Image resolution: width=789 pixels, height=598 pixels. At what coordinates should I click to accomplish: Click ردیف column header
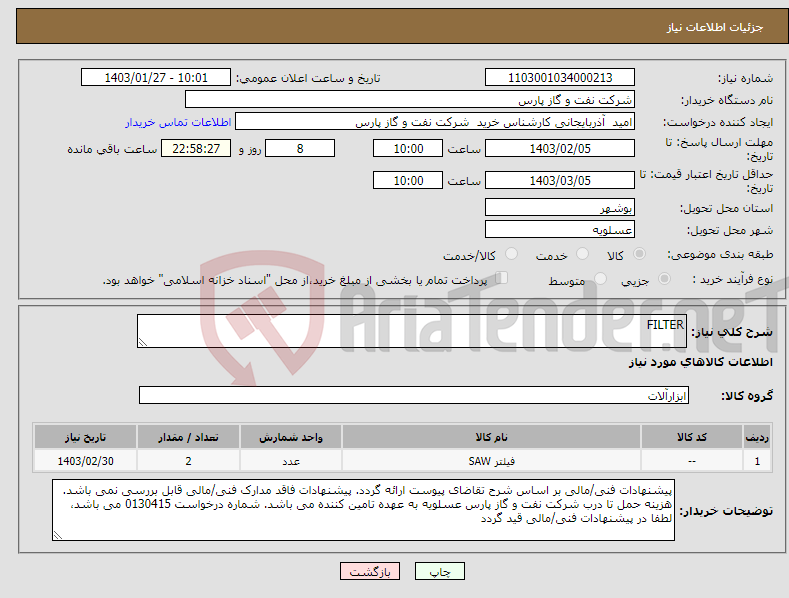(x=757, y=437)
